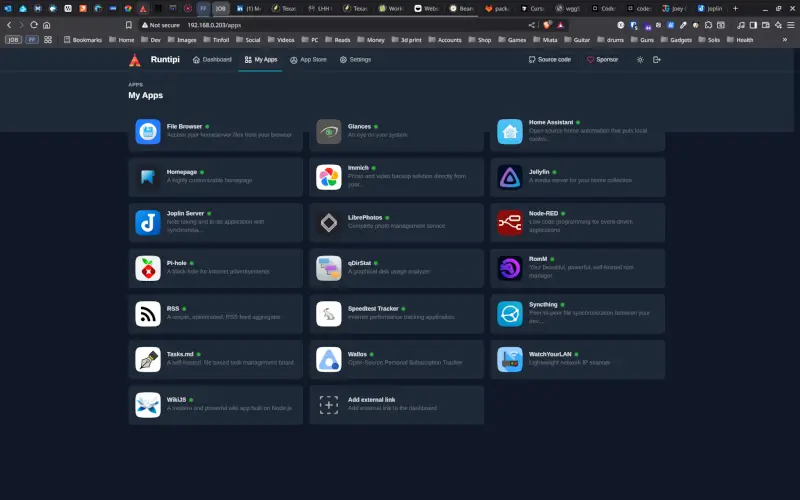Click the Wallos app icon
This screenshot has height=500, width=800.
(x=329, y=359)
